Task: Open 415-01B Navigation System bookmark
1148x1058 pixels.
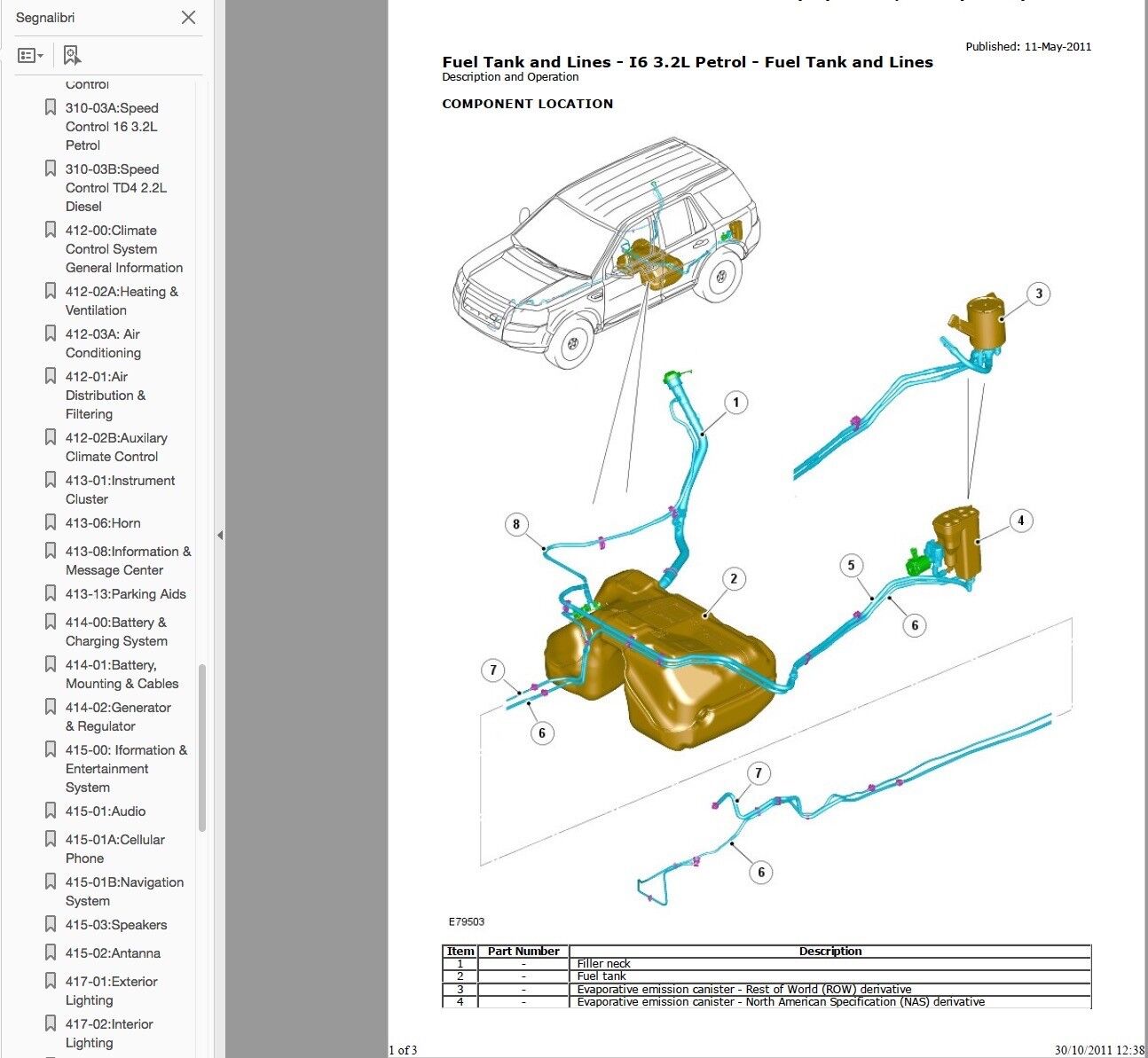Action: click(x=124, y=891)
